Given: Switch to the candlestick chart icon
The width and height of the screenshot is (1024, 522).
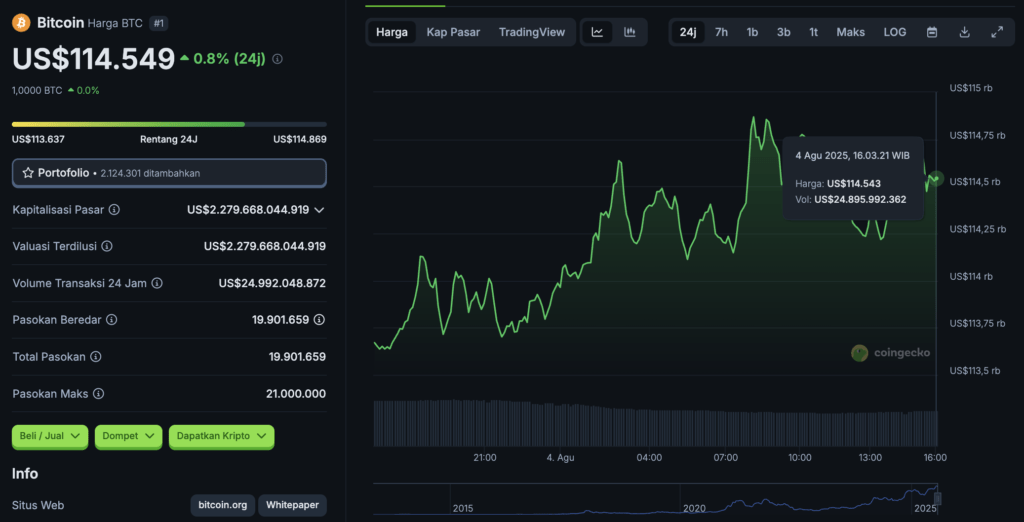Looking at the screenshot, I should coord(630,32).
